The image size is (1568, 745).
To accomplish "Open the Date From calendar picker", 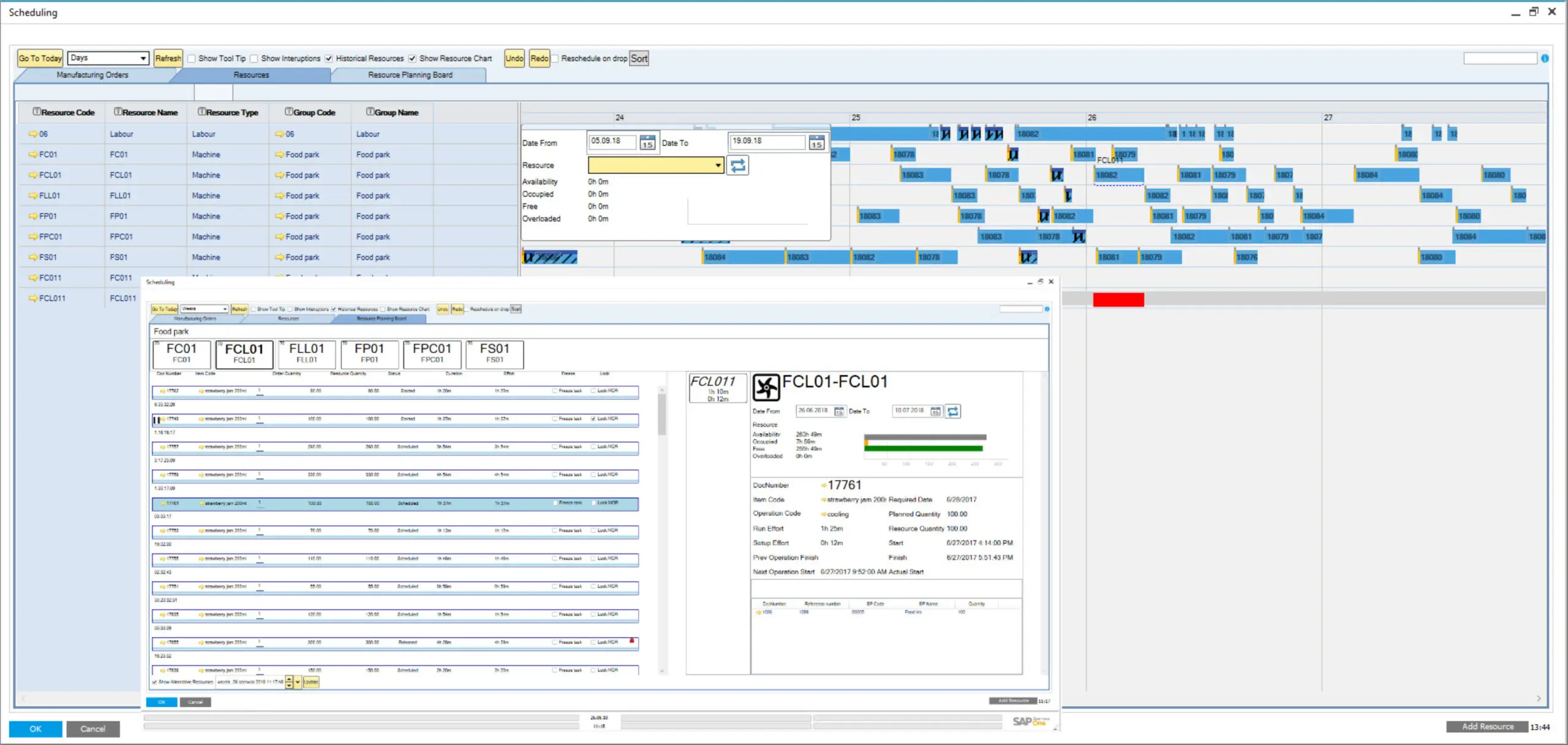I will click(647, 143).
